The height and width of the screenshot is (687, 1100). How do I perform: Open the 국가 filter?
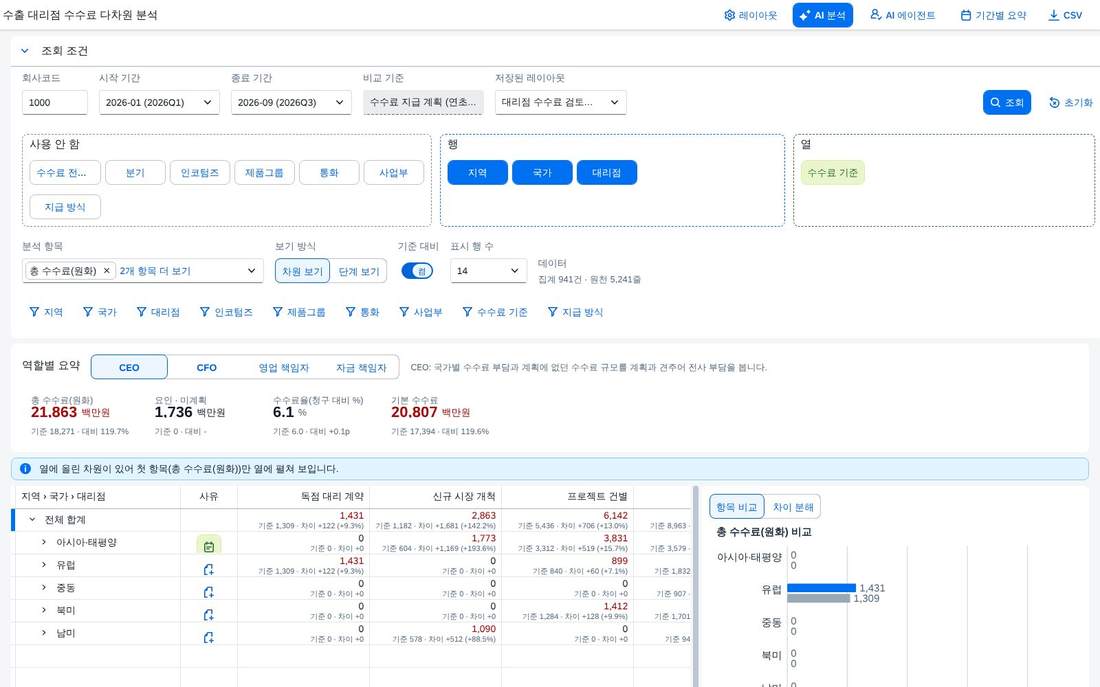click(x=100, y=312)
